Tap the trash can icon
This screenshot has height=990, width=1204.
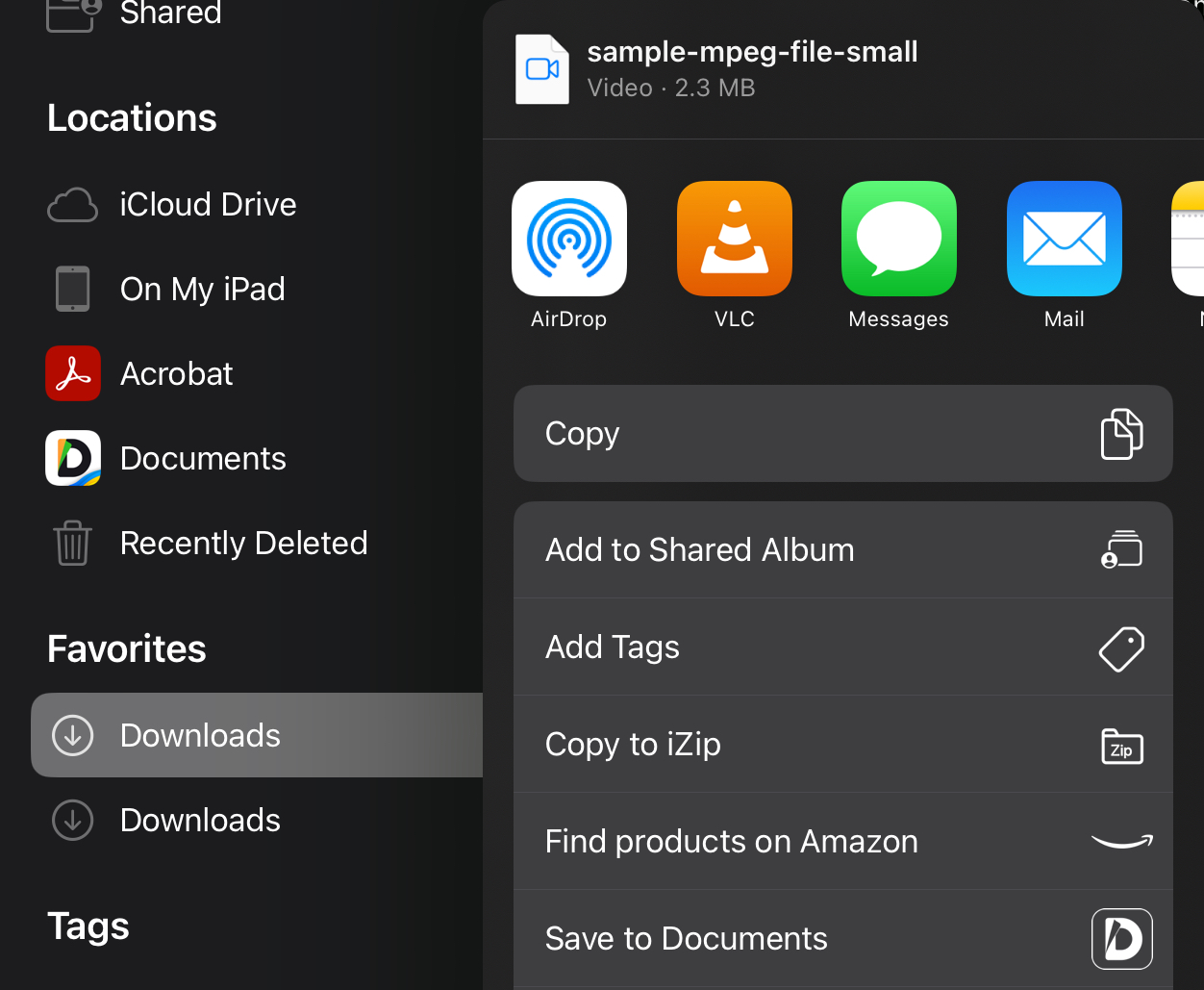(x=72, y=543)
